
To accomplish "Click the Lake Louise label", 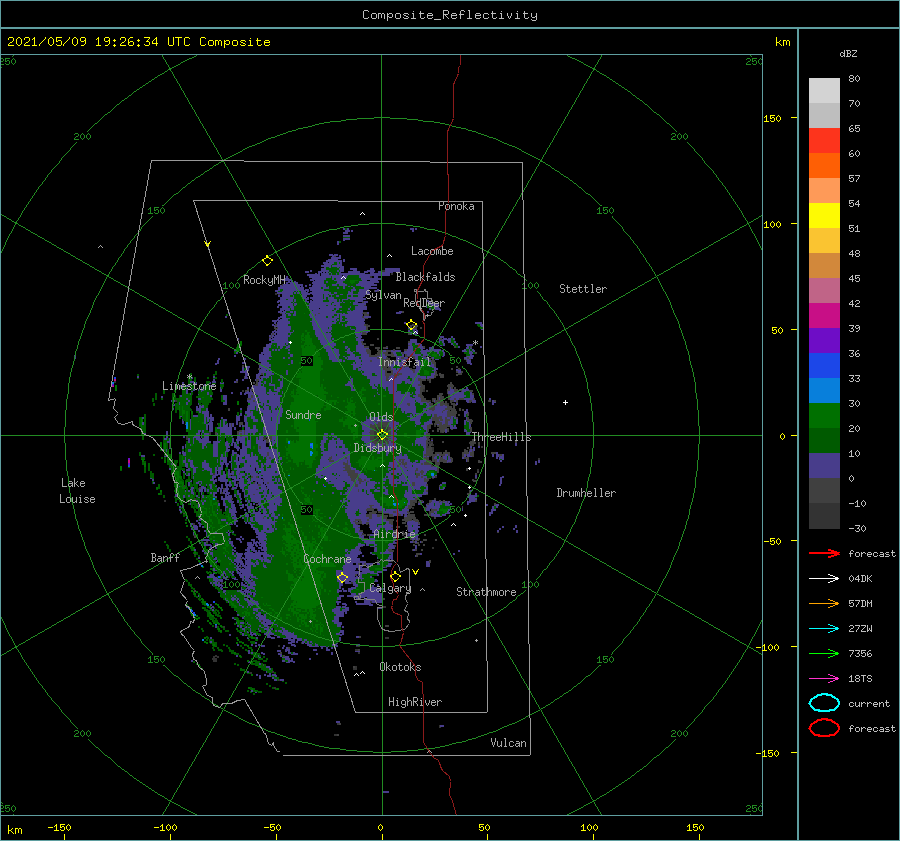I will (77, 491).
